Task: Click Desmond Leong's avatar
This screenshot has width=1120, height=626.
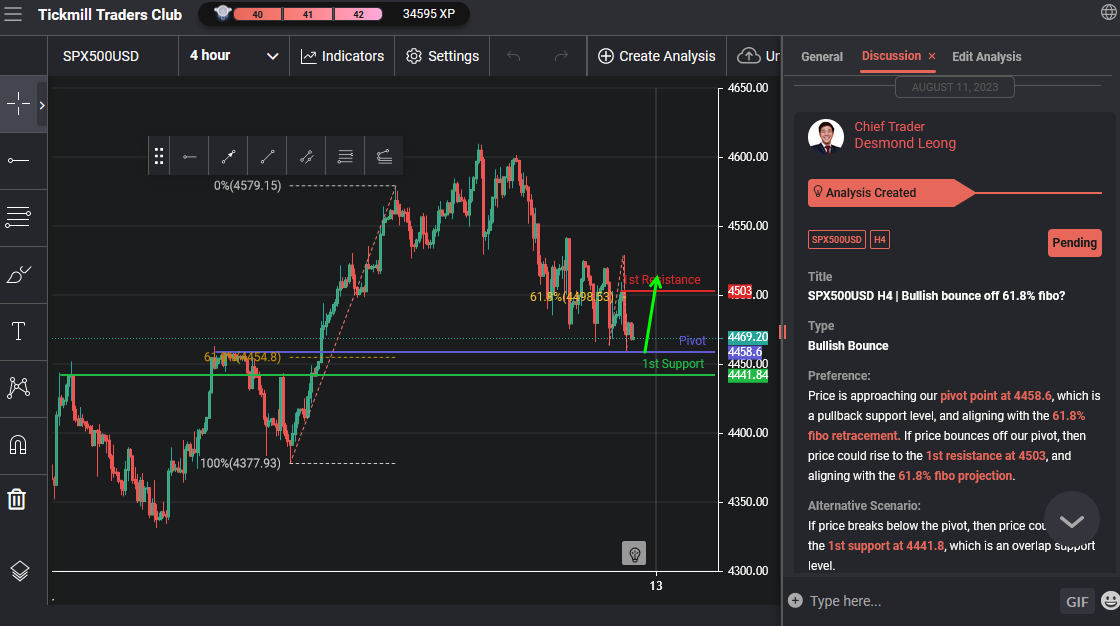Action: [826, 136]
